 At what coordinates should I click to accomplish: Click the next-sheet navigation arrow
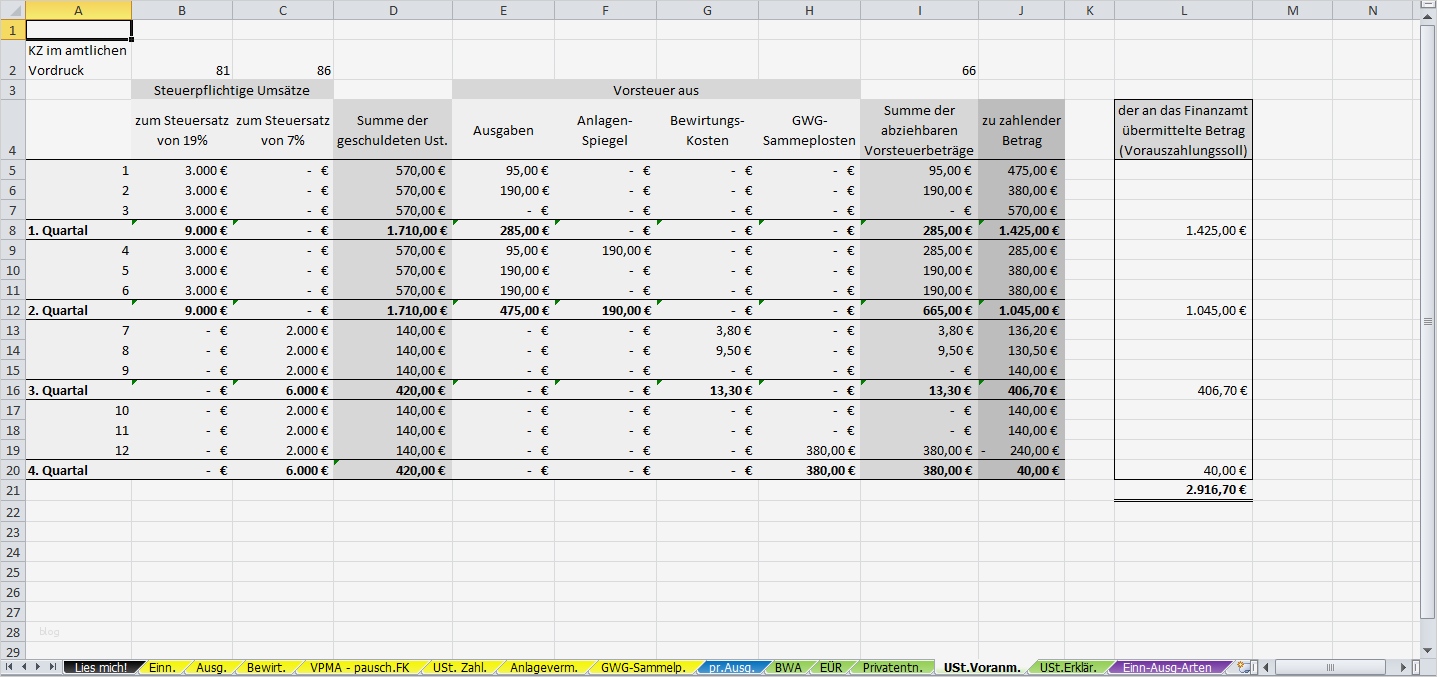(x=40, y=667)
